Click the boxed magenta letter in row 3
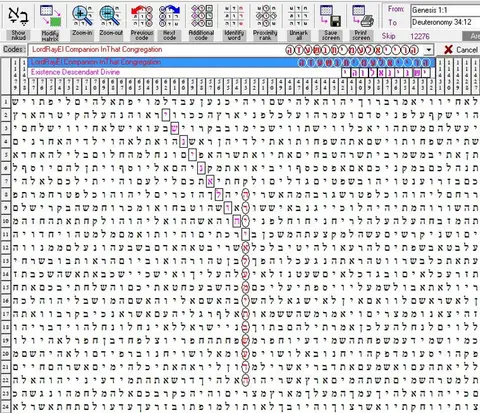This screenshot has height=413, width=480. [175, 129]
